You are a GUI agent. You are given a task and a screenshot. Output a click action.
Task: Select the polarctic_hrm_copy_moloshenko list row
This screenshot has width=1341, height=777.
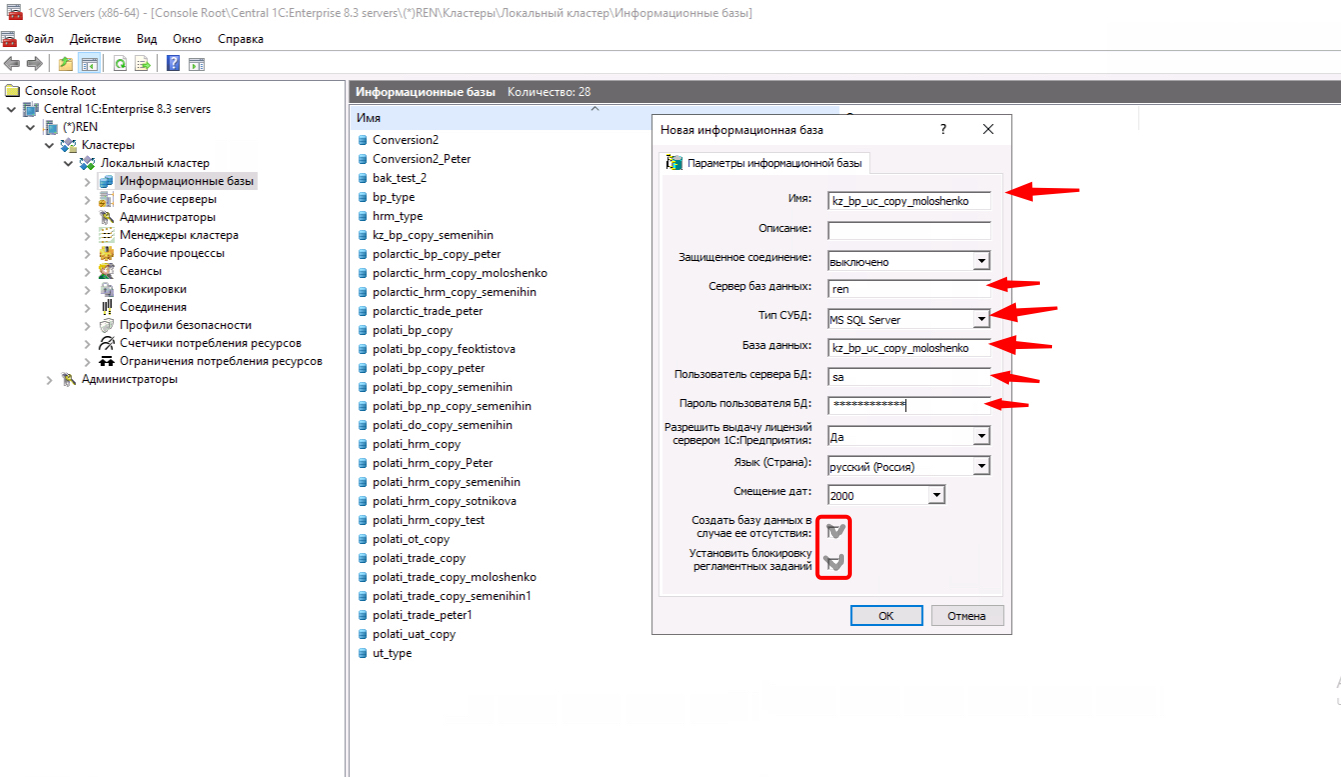tap(460, 273)
